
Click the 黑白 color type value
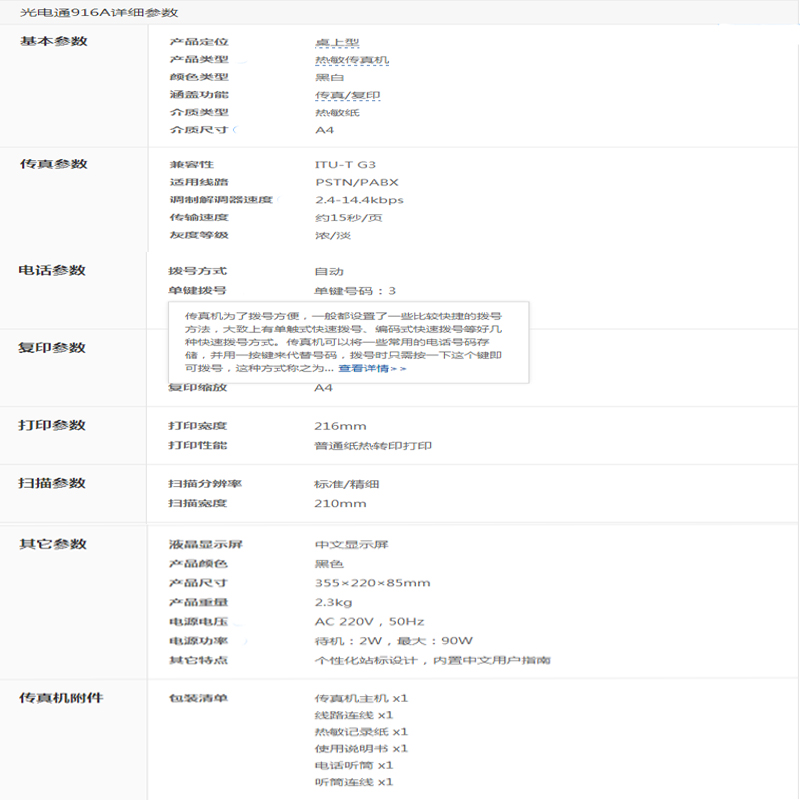pyautogui.click(x=330, y=78)
